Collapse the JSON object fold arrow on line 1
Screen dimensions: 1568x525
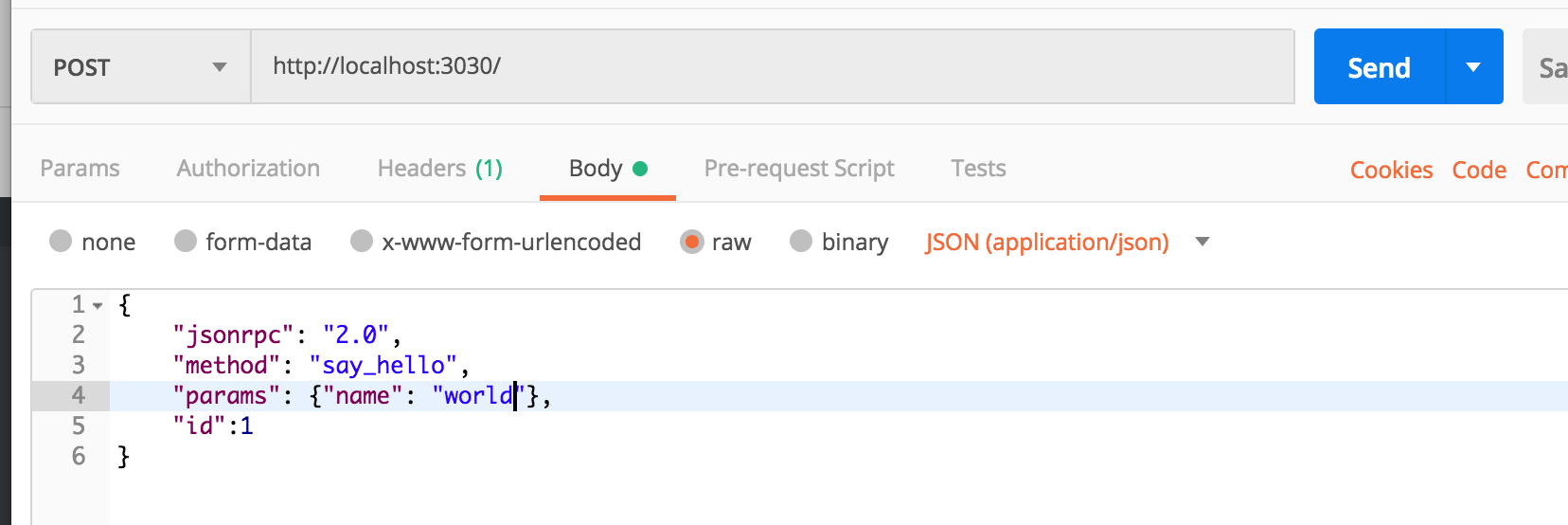98,306
